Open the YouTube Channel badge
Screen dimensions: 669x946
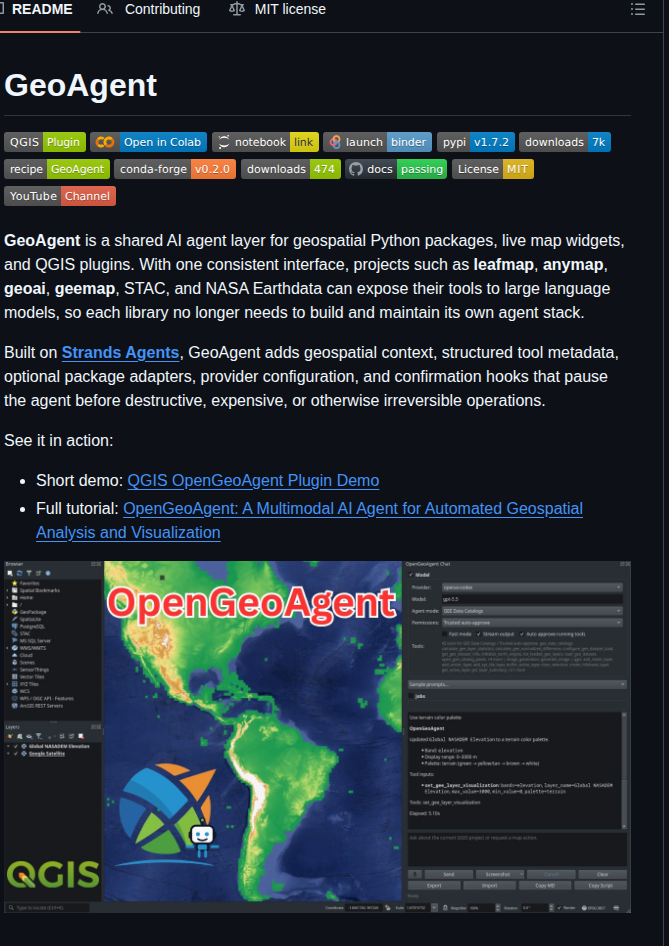coord(60,196)
